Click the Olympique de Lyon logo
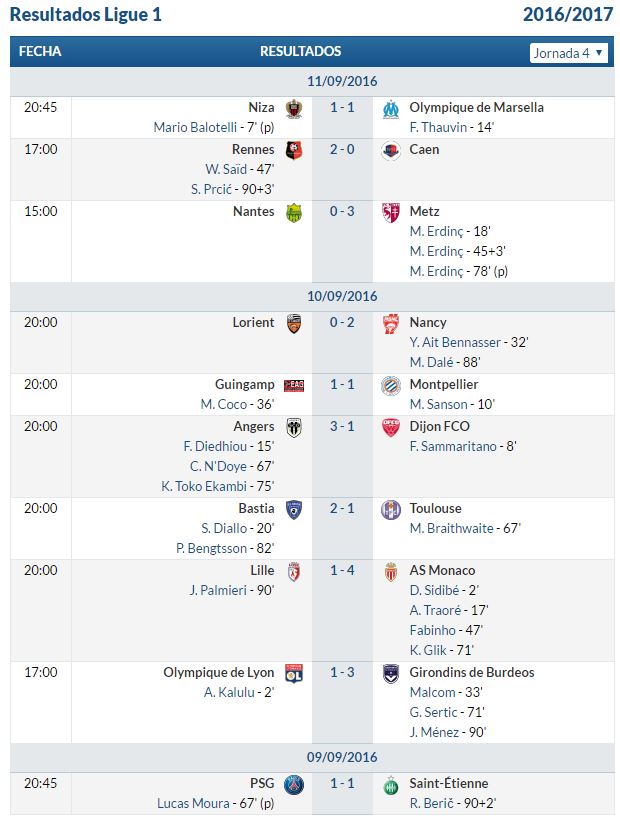620x830 pixels. pos(294,673)
